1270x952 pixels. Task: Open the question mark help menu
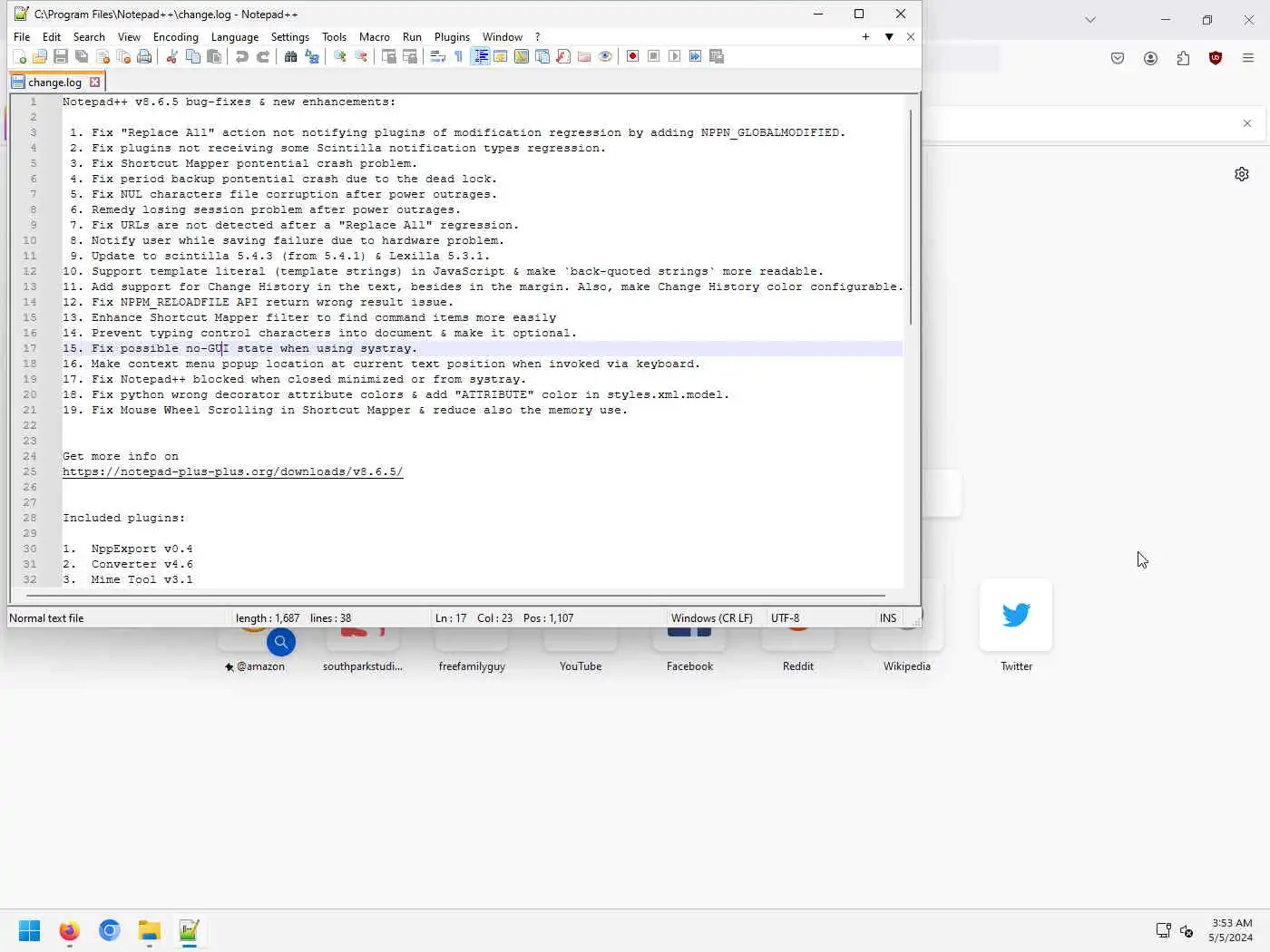click(537, 37)
